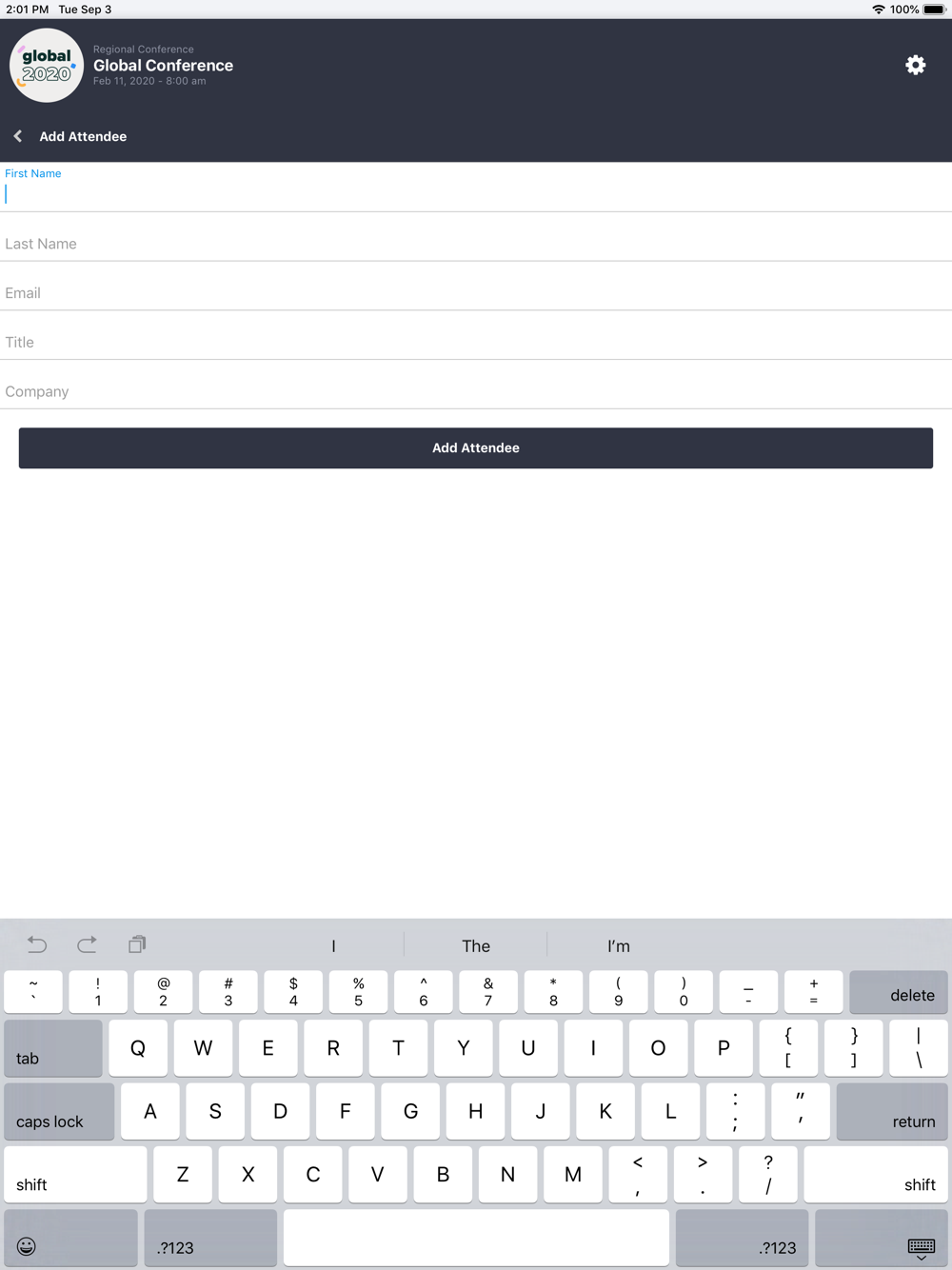Viewport: 952px width, 1270px height.
Task: Tap the Global Conference title text
Action: (163, 65)
